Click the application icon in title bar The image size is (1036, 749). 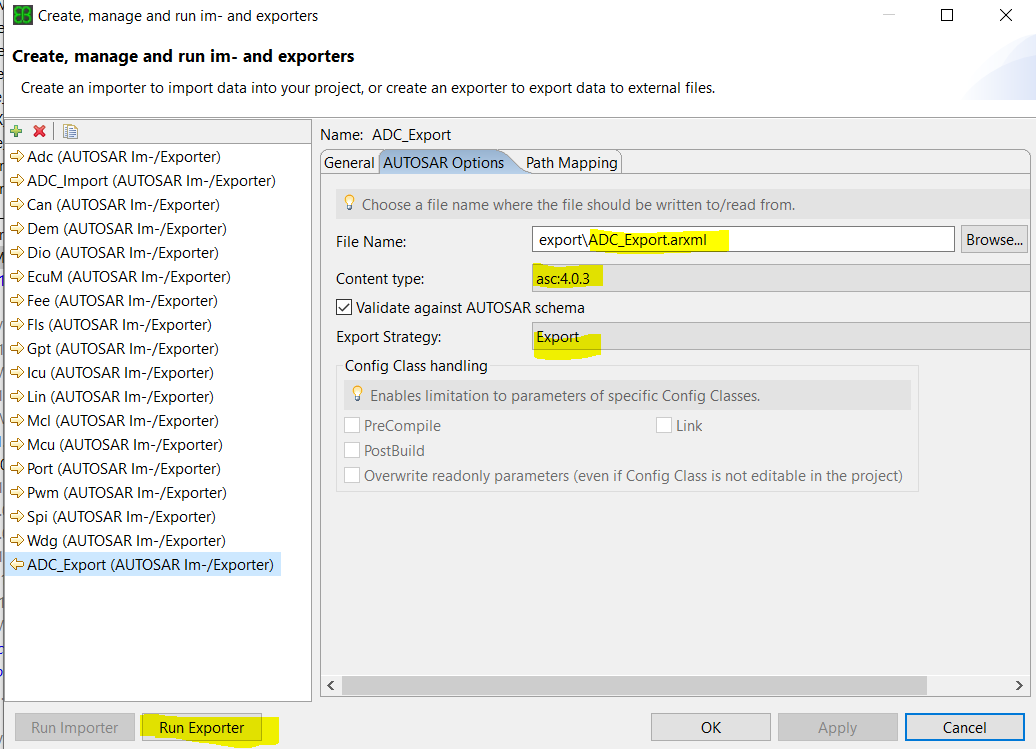coord(22,15)
